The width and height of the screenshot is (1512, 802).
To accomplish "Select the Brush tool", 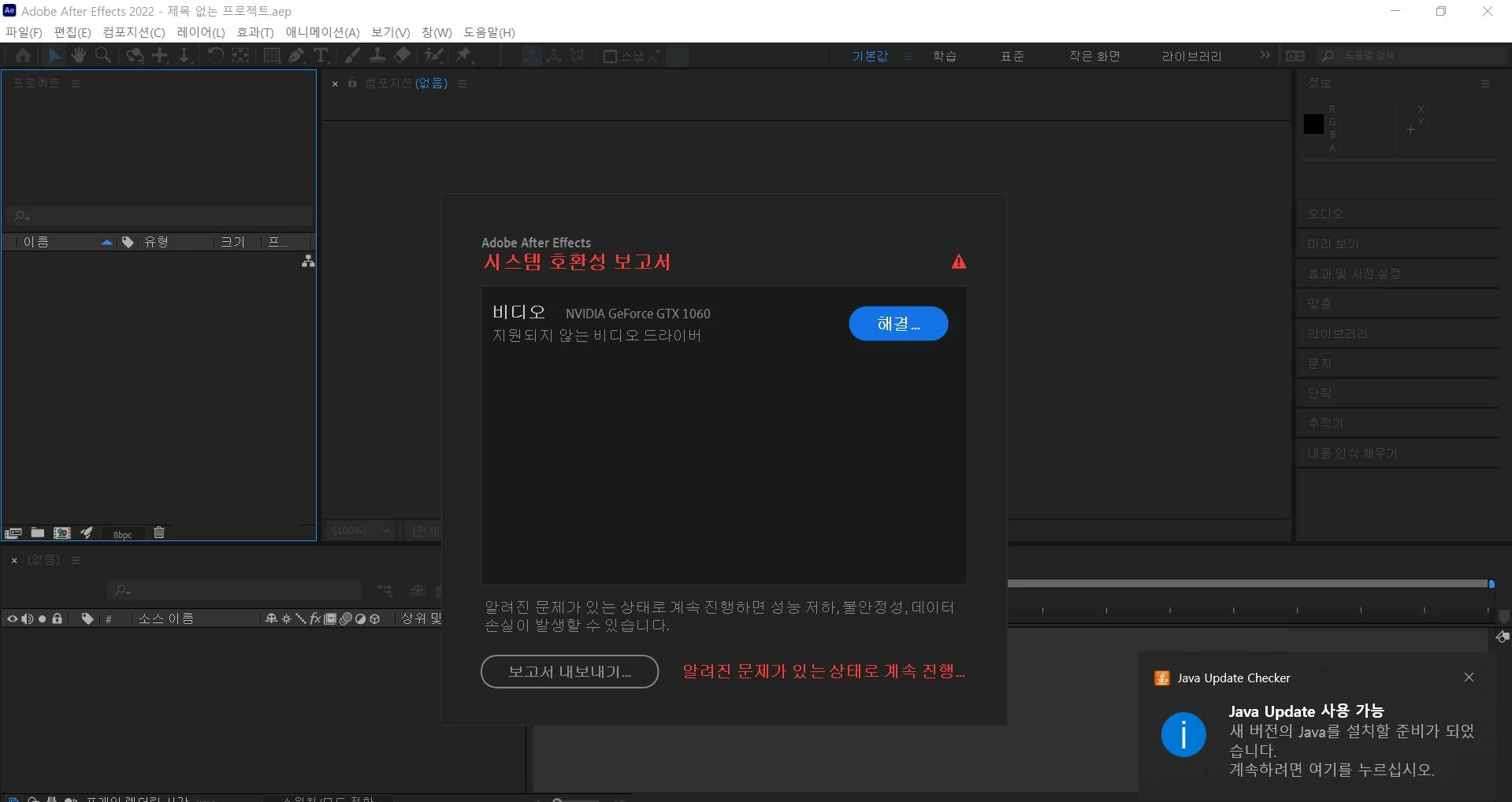I will [x=352, y=55].
